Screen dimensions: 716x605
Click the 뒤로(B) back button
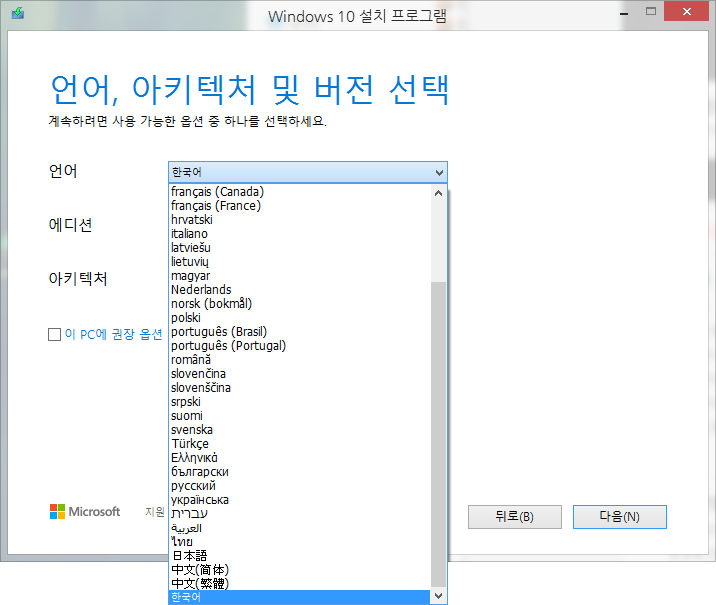coord(515,517)
